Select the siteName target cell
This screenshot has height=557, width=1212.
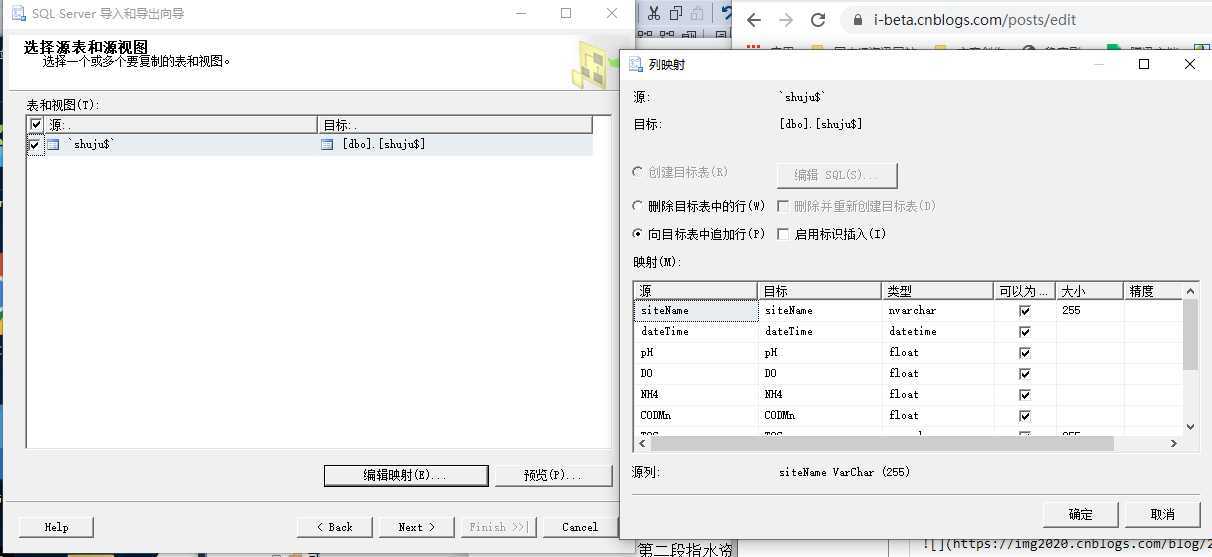coord(820,311)
